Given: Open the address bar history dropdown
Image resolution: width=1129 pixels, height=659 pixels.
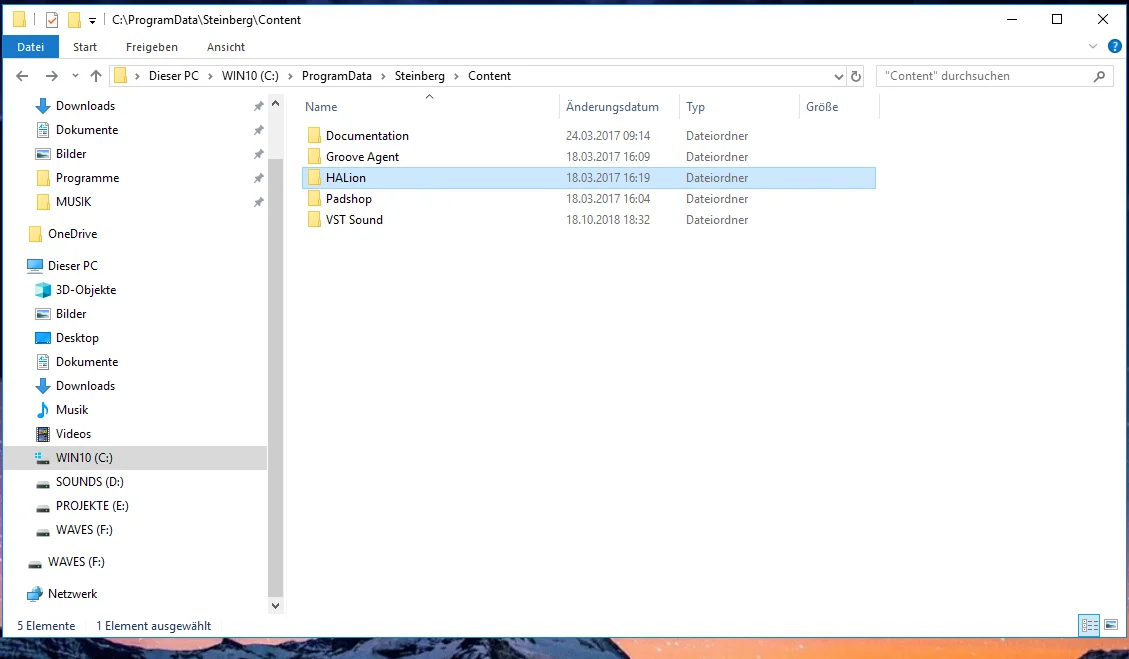Looking at the screenshot, I should click(x=838, y=76).
